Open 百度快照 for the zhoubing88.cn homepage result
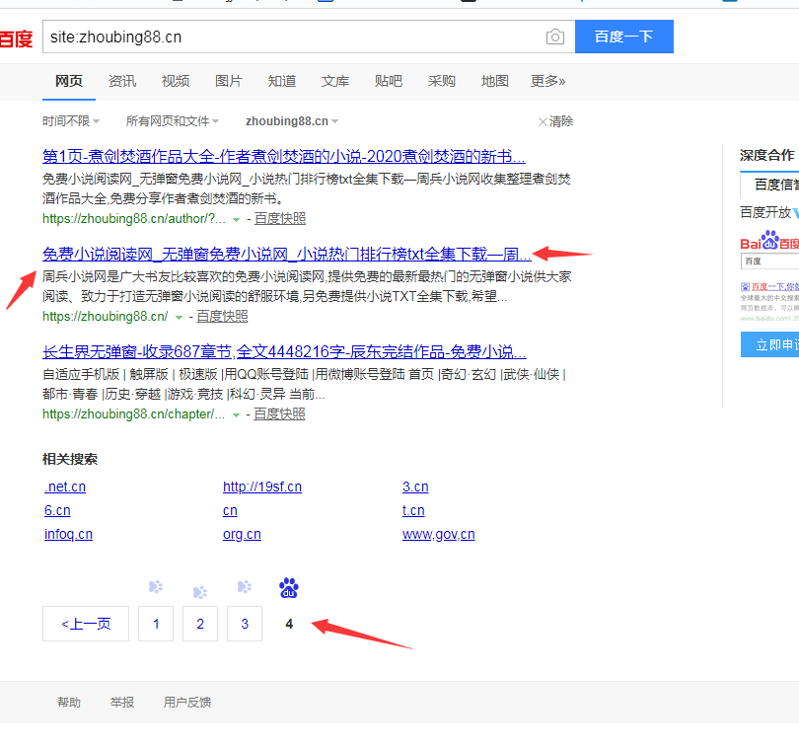 click(x=223, y=316)
